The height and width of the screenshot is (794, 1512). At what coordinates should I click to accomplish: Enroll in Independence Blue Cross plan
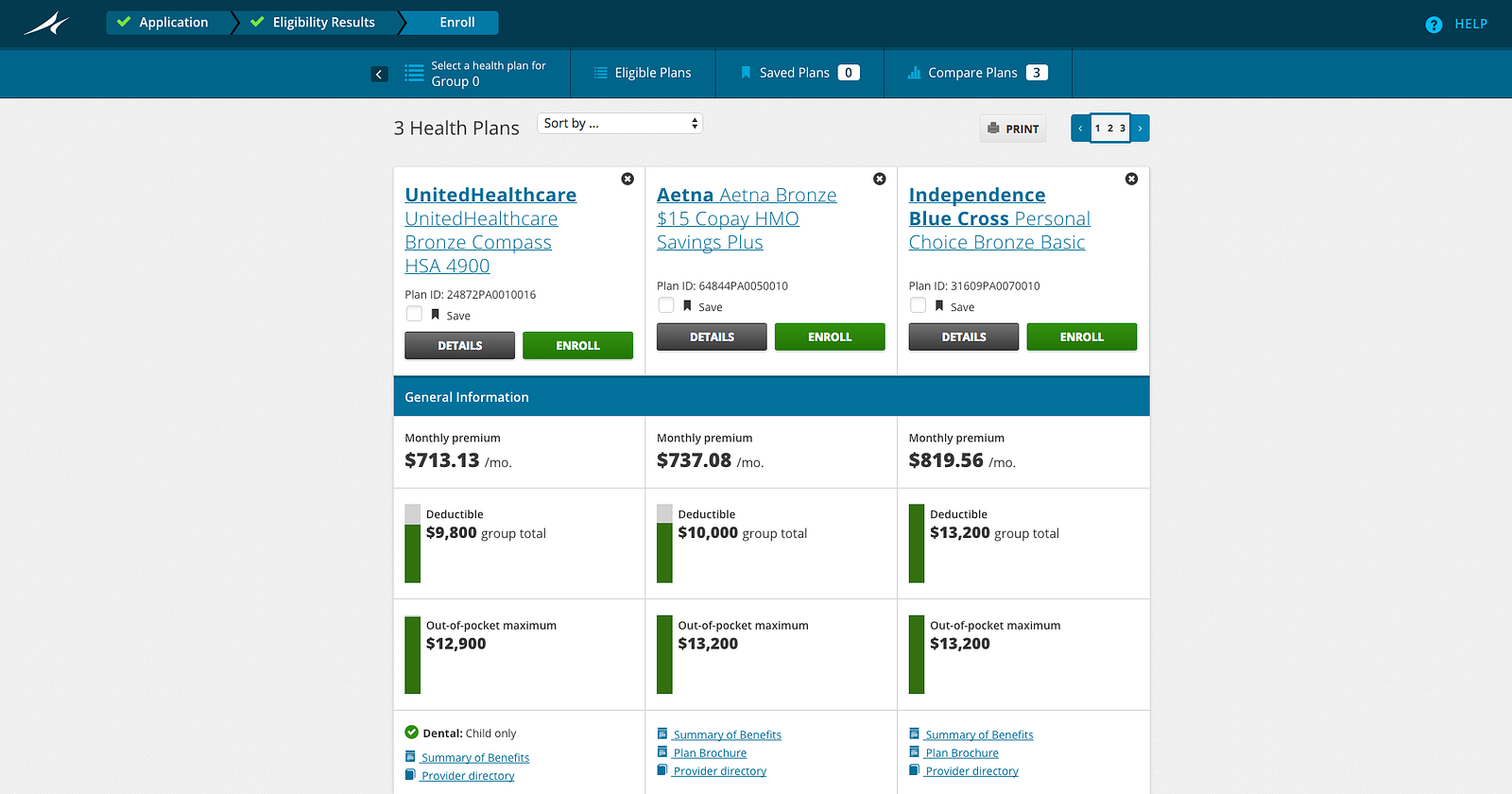(1082, 337)
